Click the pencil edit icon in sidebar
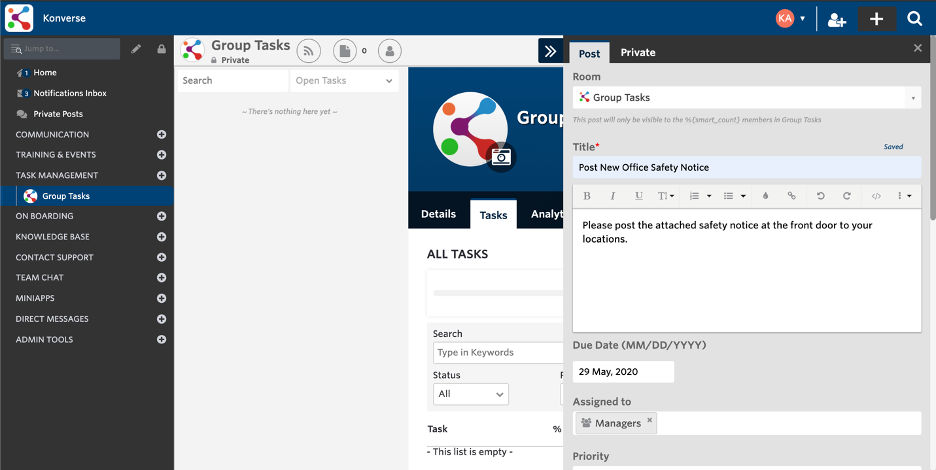Viewport: 936px width, 470px height. pos(136,49)
